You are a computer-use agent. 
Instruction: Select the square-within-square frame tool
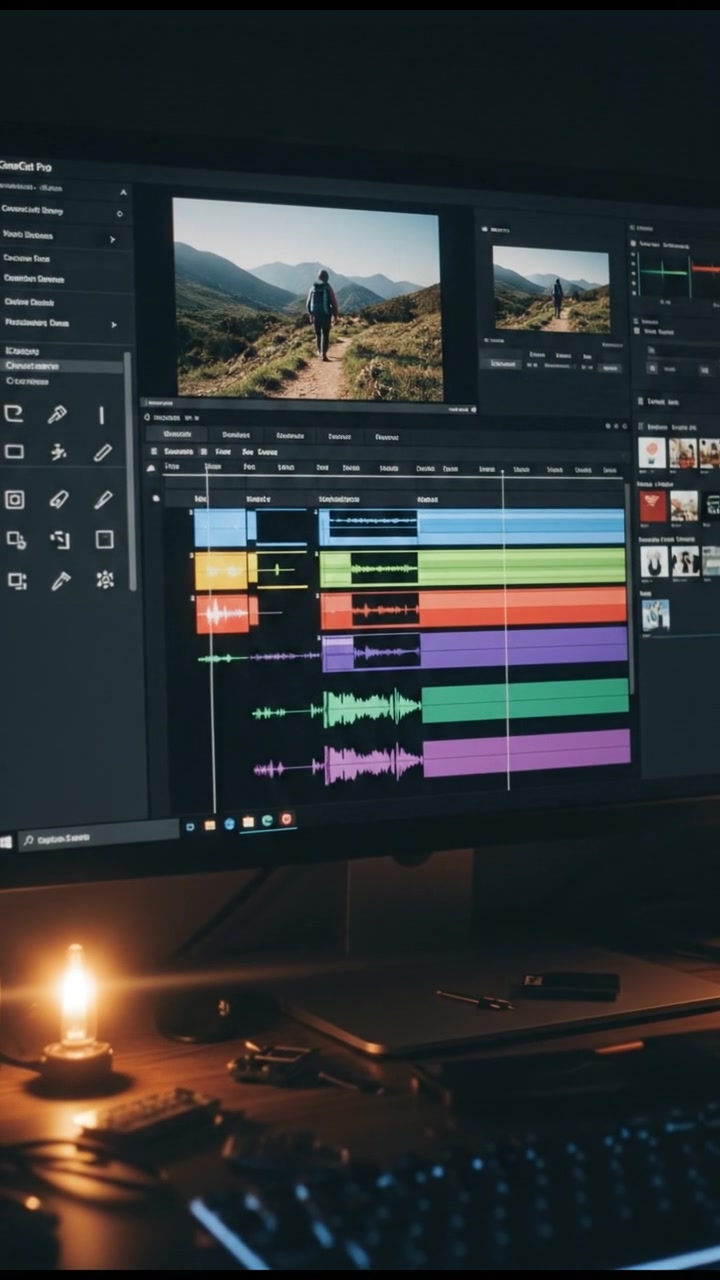pyautogui.click(x=14, y=499)
